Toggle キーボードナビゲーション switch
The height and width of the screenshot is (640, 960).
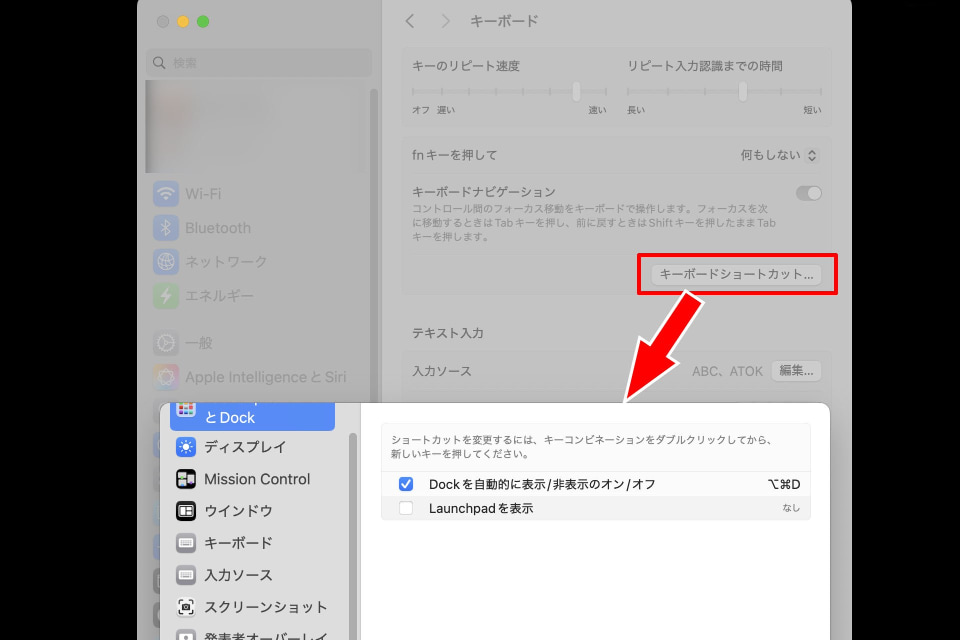coord(809,194)
